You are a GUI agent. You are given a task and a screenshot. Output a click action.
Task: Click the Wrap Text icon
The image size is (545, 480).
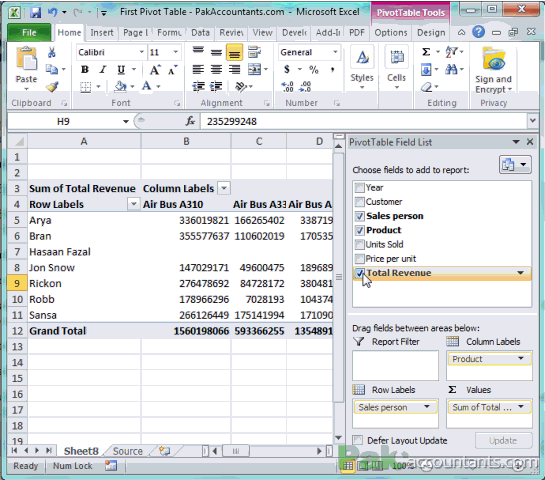254,52
